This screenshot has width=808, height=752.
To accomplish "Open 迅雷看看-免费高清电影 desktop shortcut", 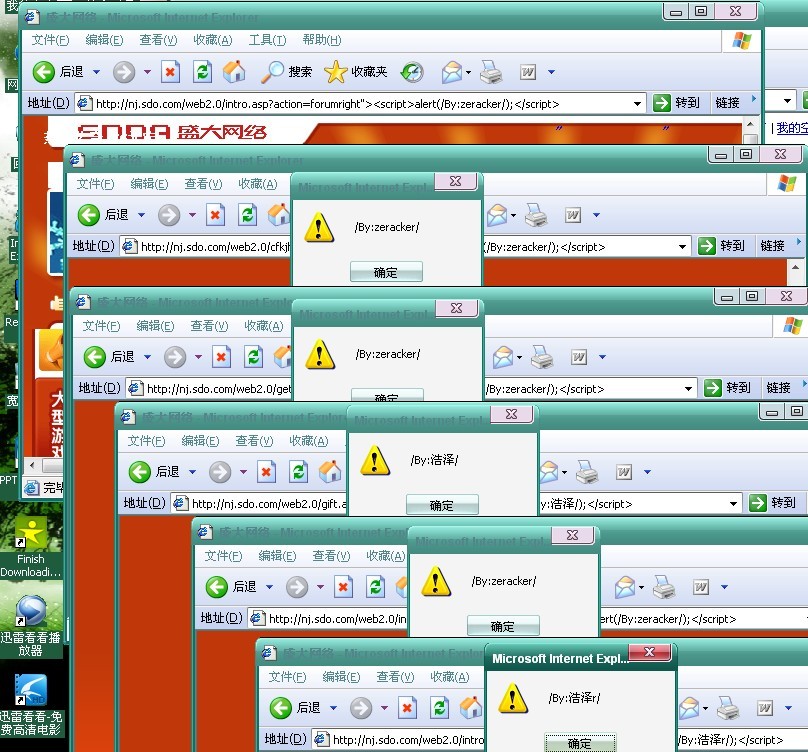I will pyautogui.click(x=31, y=705).
